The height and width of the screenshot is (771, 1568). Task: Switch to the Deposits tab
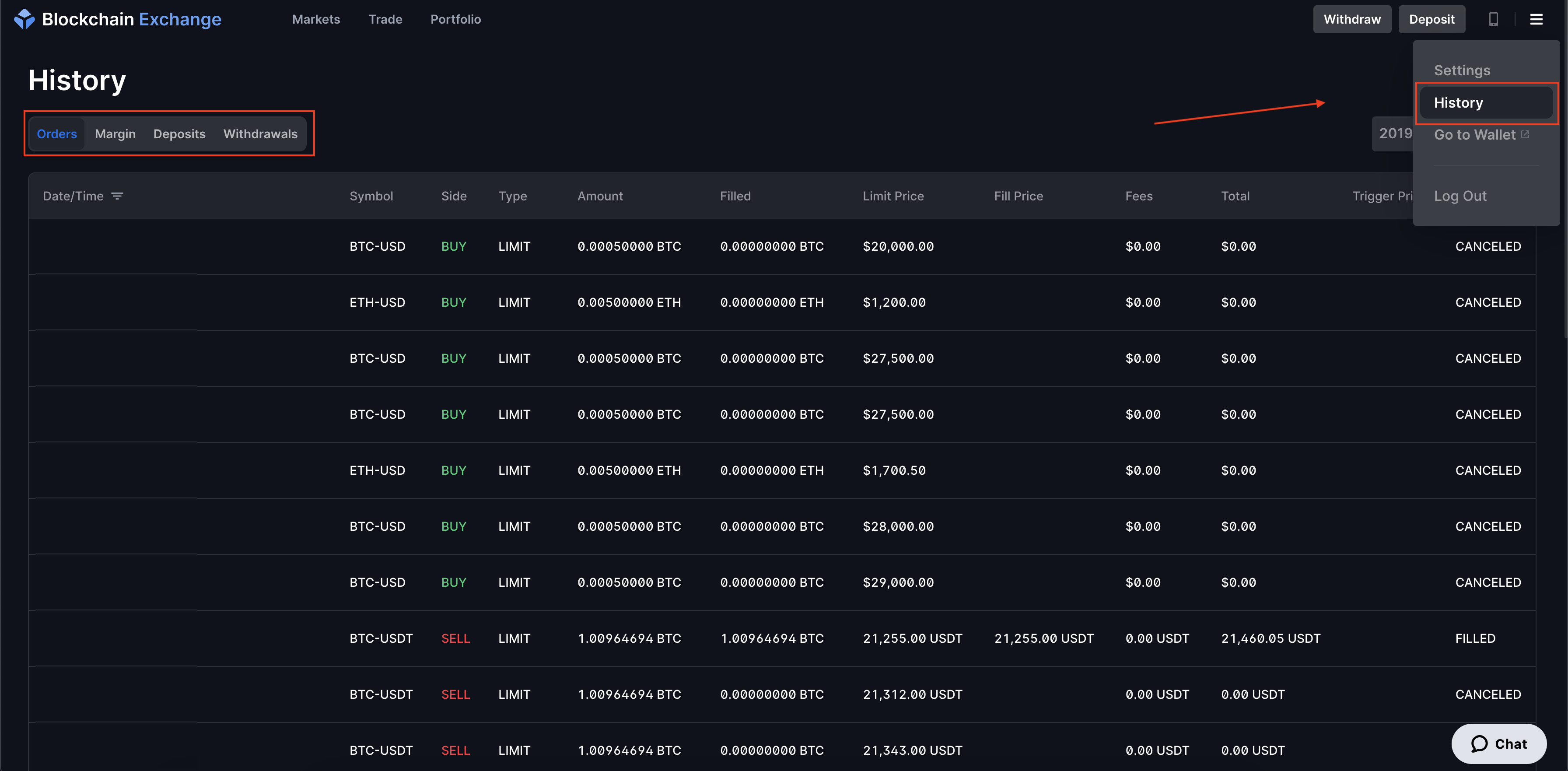(179, 134)
